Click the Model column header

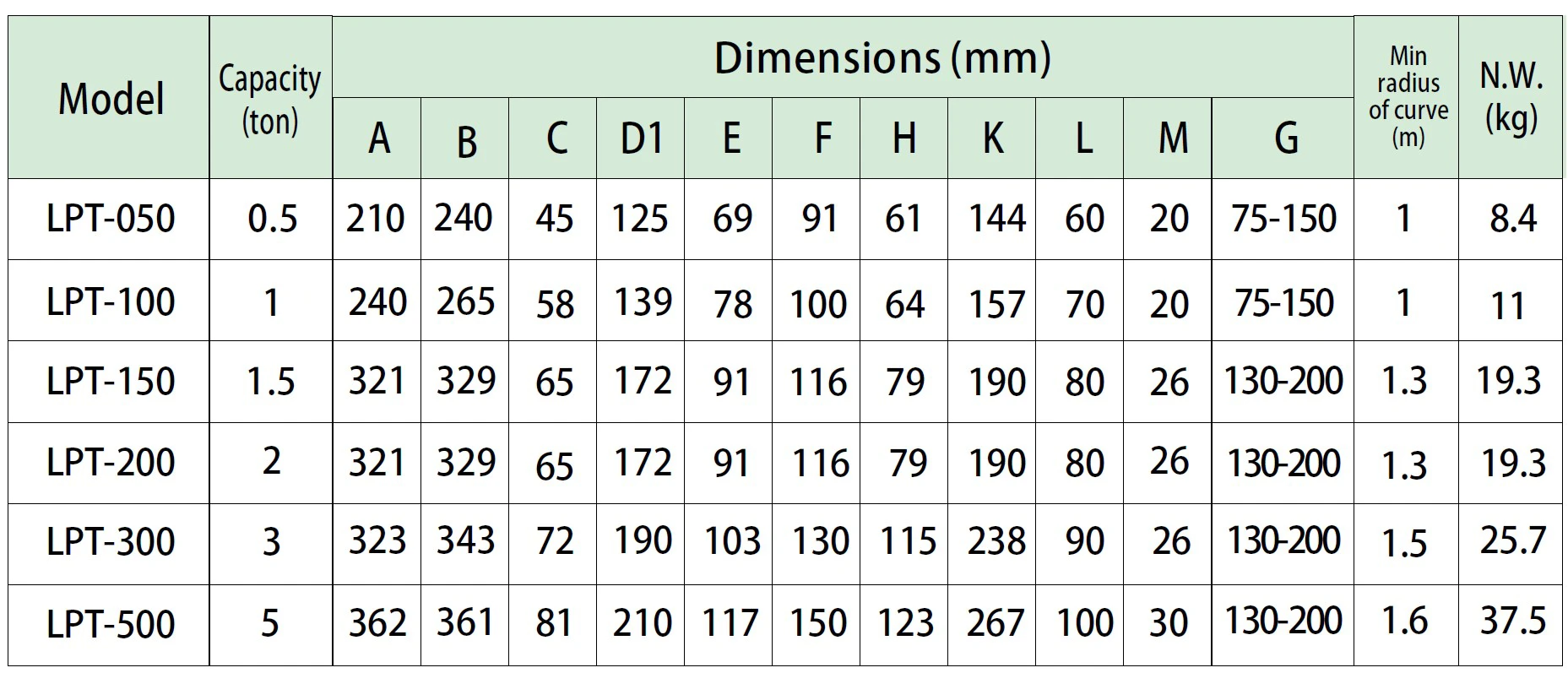111,99
